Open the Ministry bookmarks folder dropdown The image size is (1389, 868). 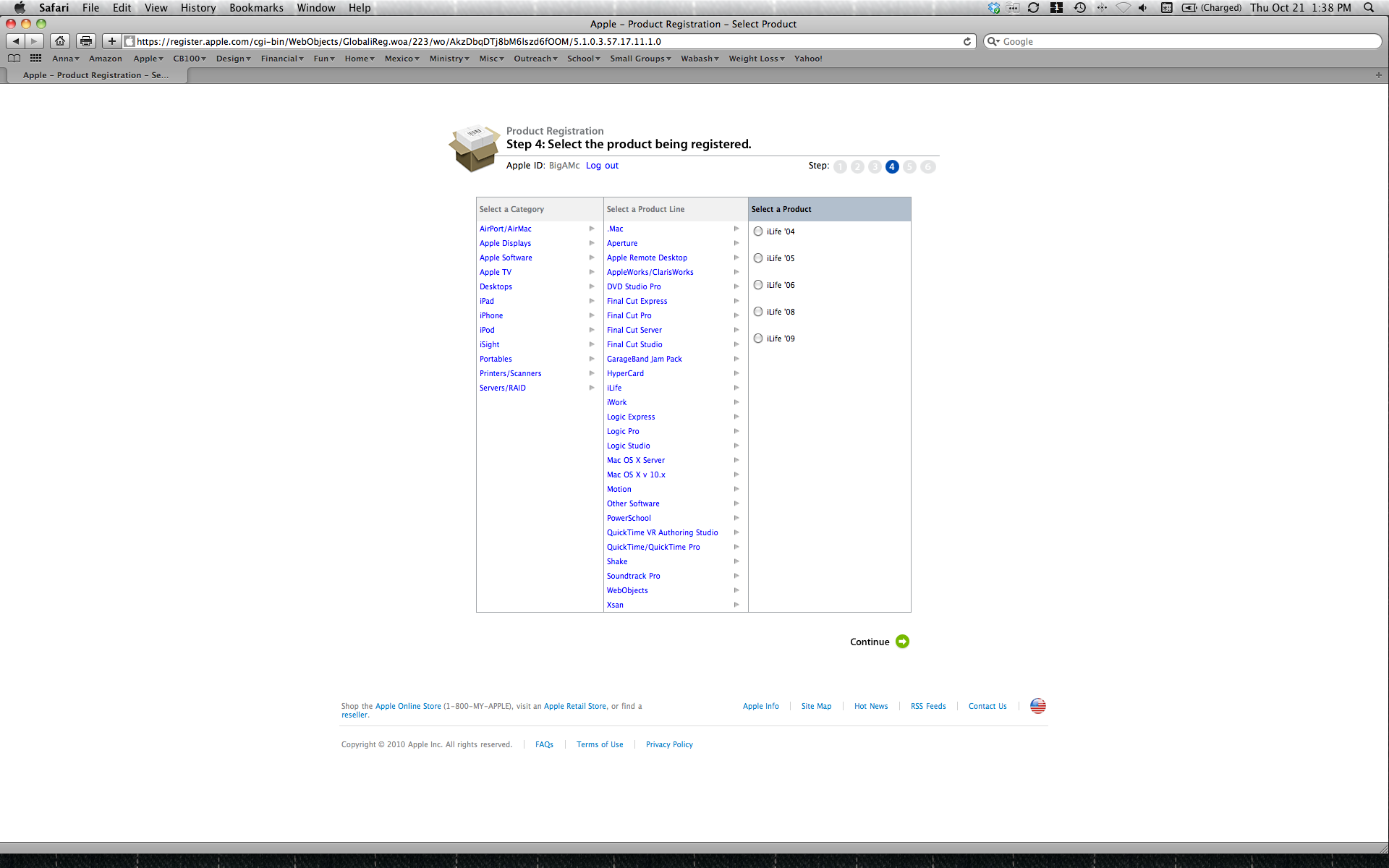[449, 59]
